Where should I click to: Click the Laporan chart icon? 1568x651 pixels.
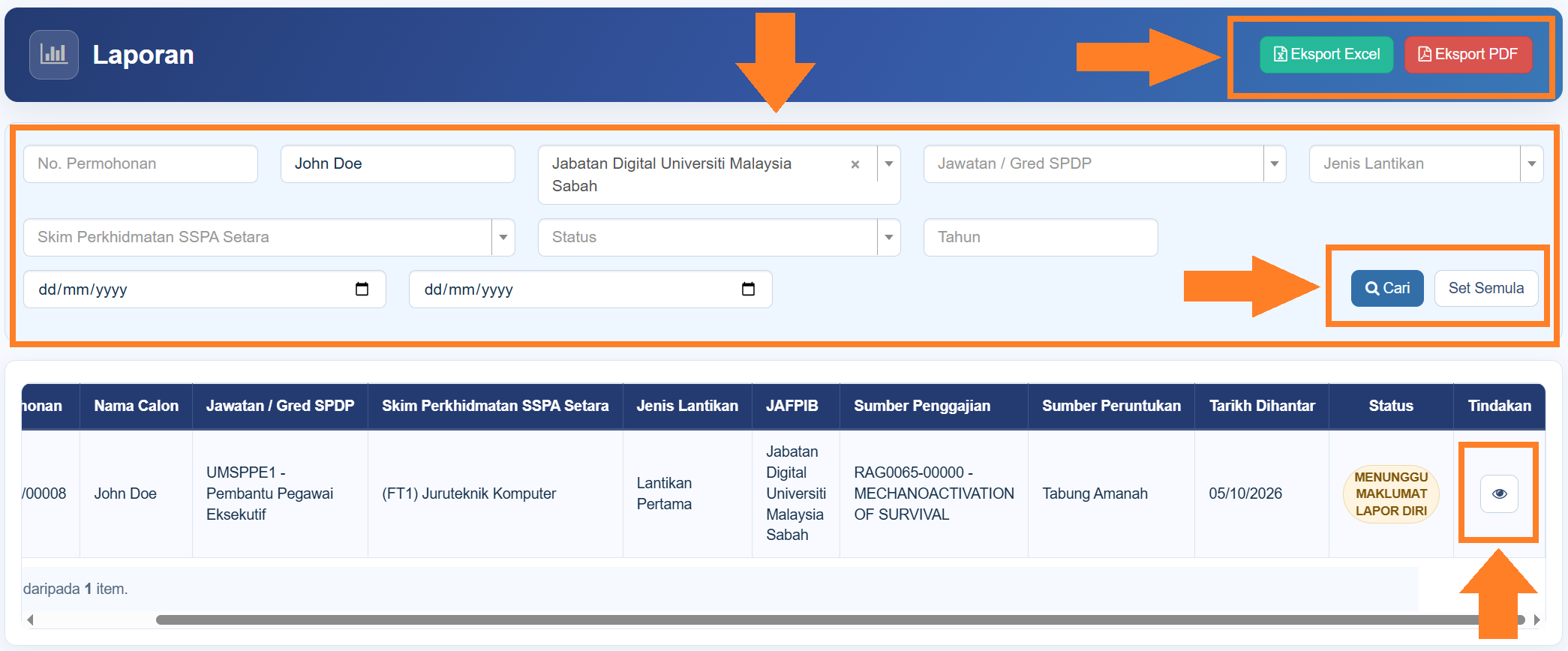(54, 55)
